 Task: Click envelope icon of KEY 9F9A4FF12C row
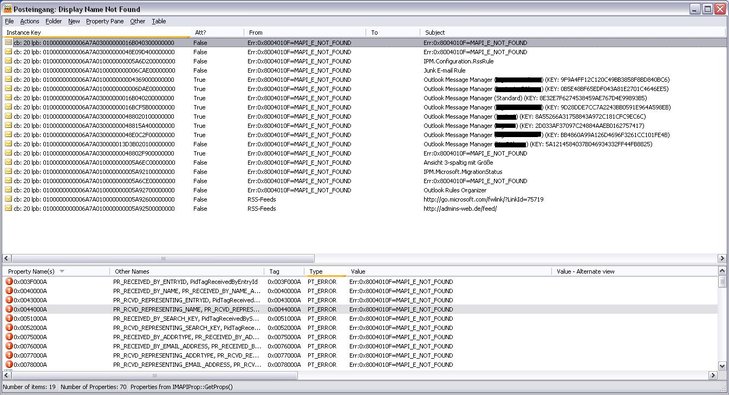pyautogui.click(x=8, y=79)
